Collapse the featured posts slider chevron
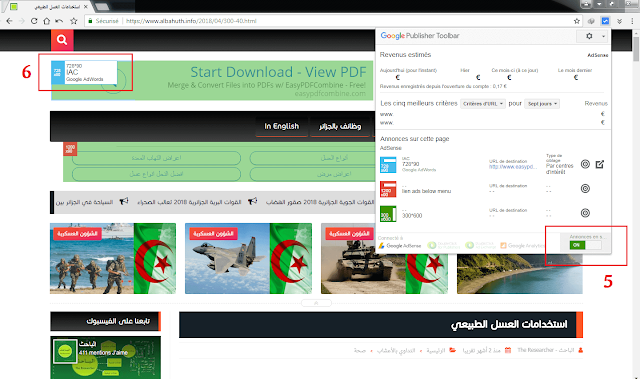 (x=316, y=303)
